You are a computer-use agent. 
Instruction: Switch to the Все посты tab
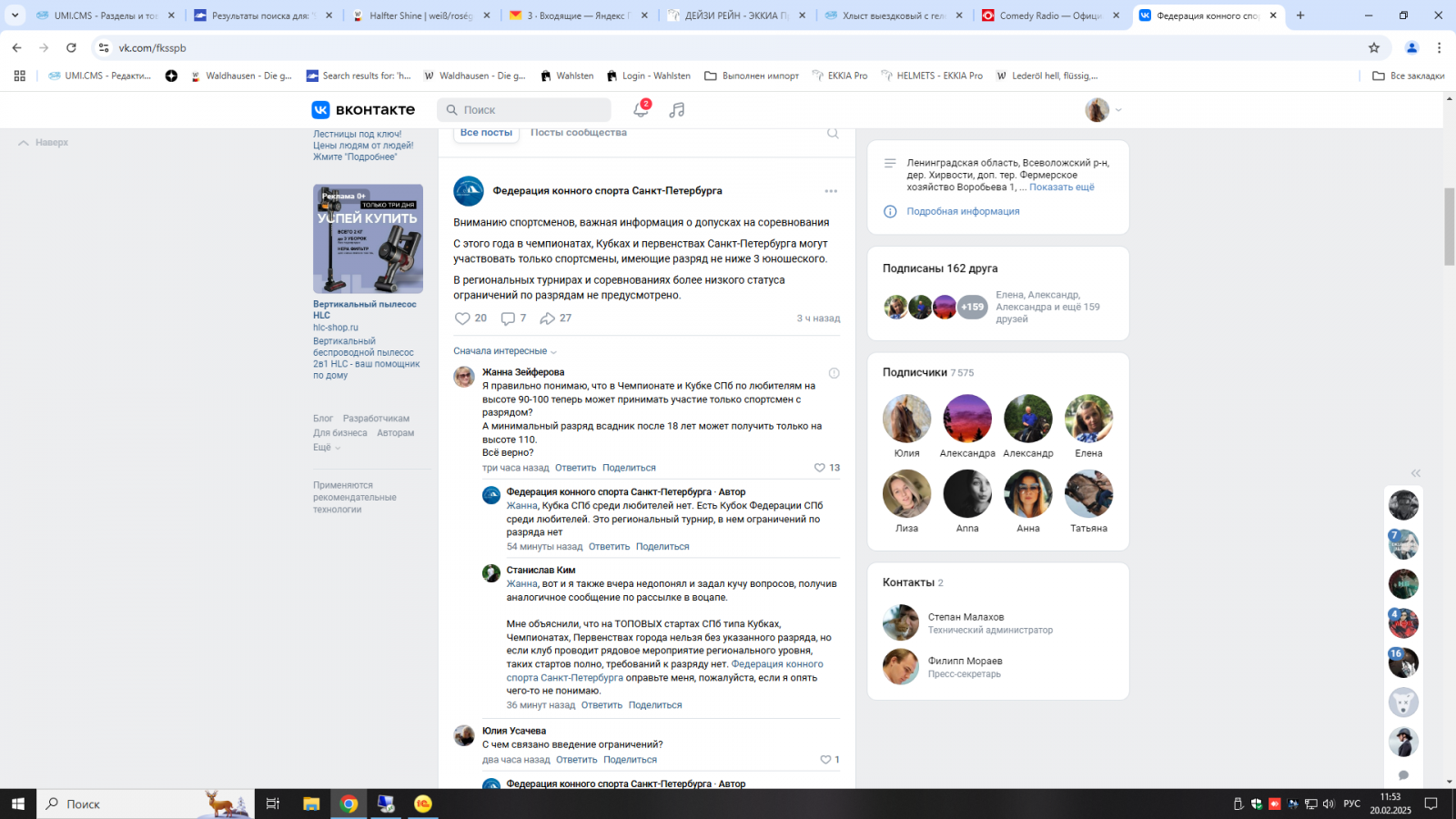[x=486, y=133]
